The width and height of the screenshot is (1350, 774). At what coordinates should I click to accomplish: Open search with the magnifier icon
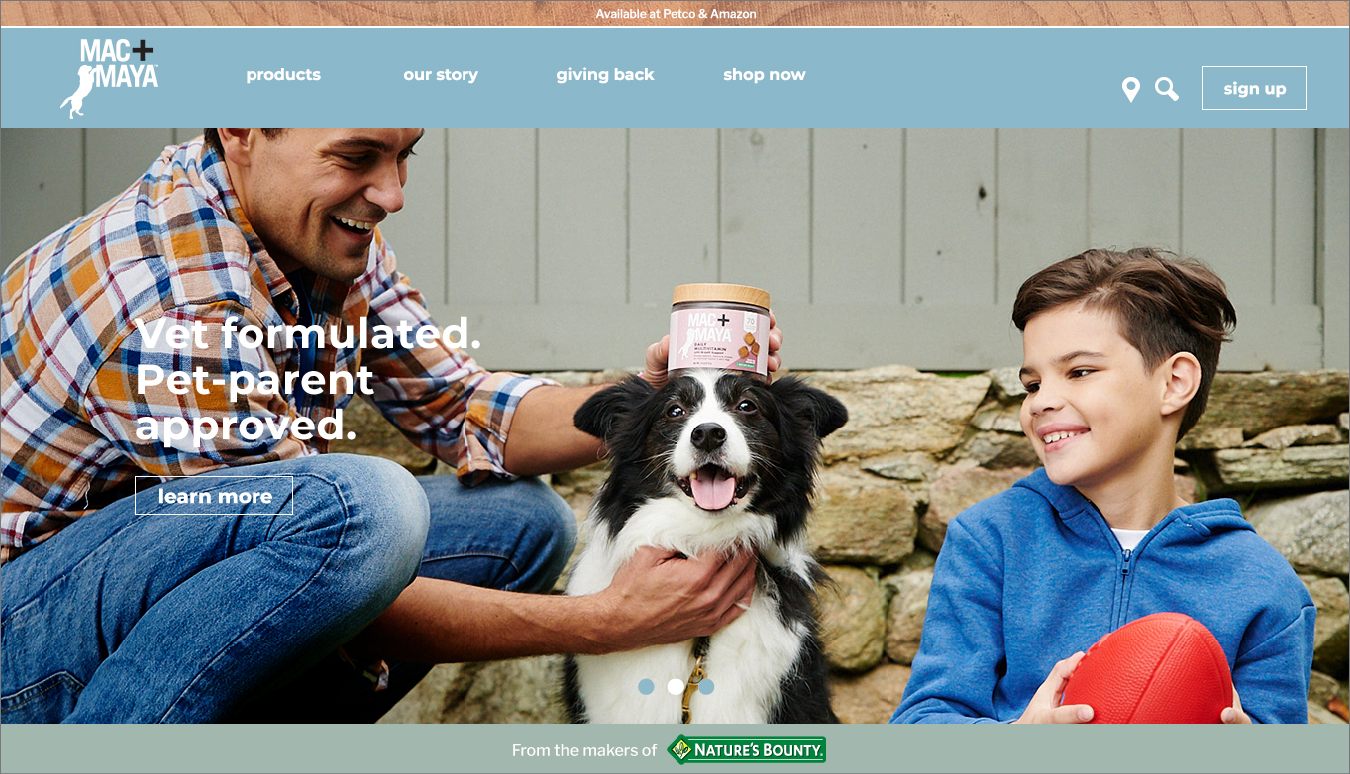pos(1167,89)
